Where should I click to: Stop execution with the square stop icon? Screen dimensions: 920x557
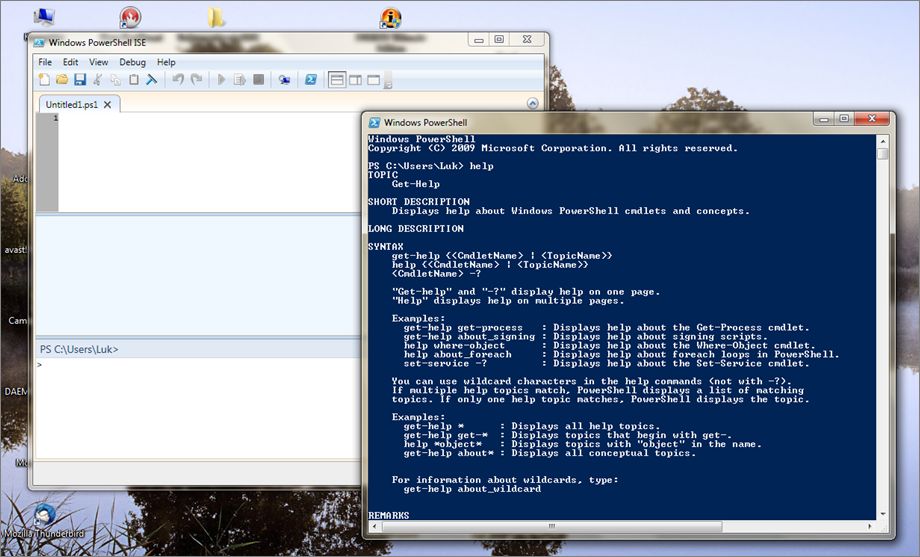pos(258,79)
